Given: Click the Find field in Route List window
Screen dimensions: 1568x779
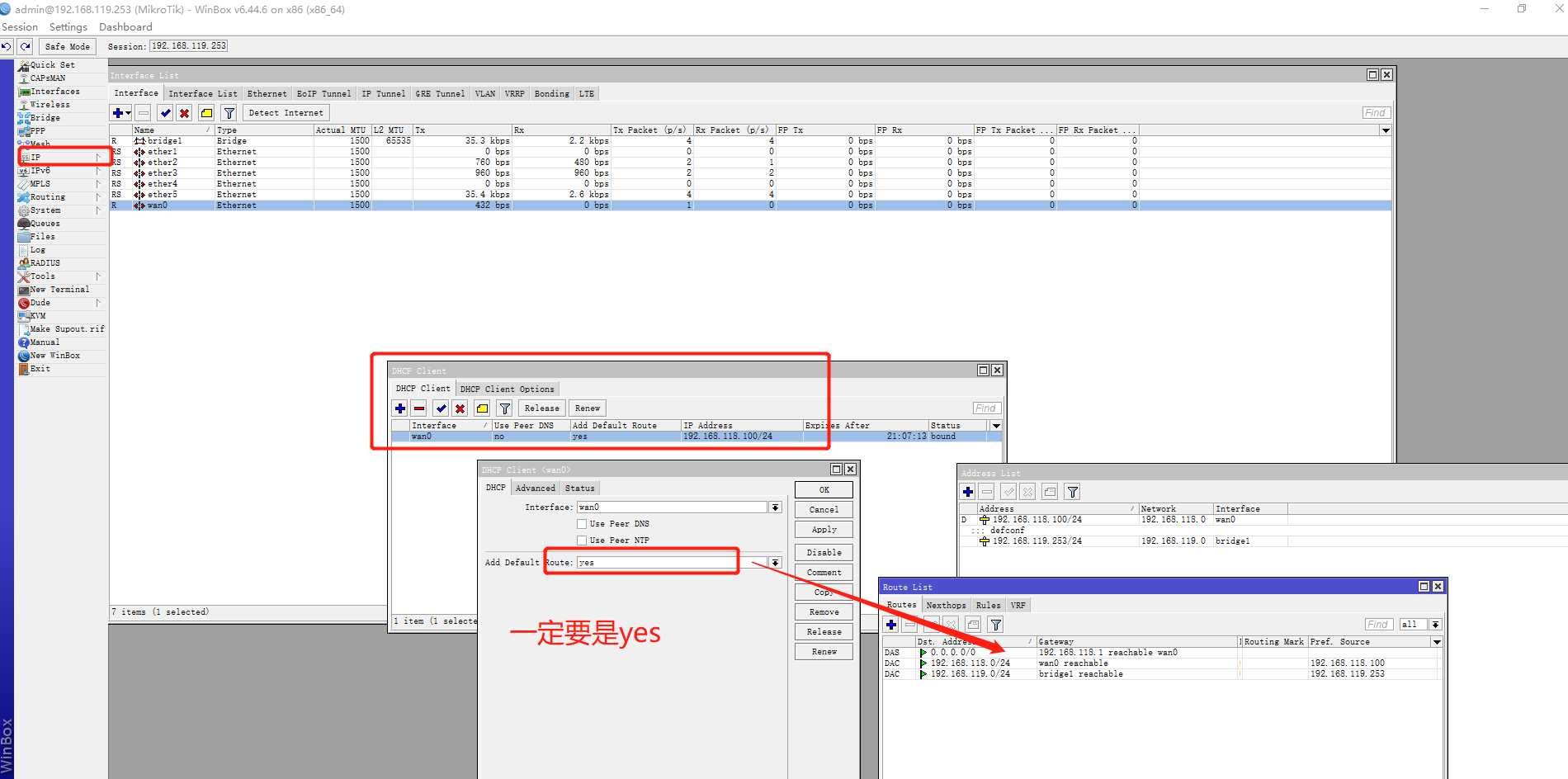Looking at the screenshot, I should pos(1378,625).
